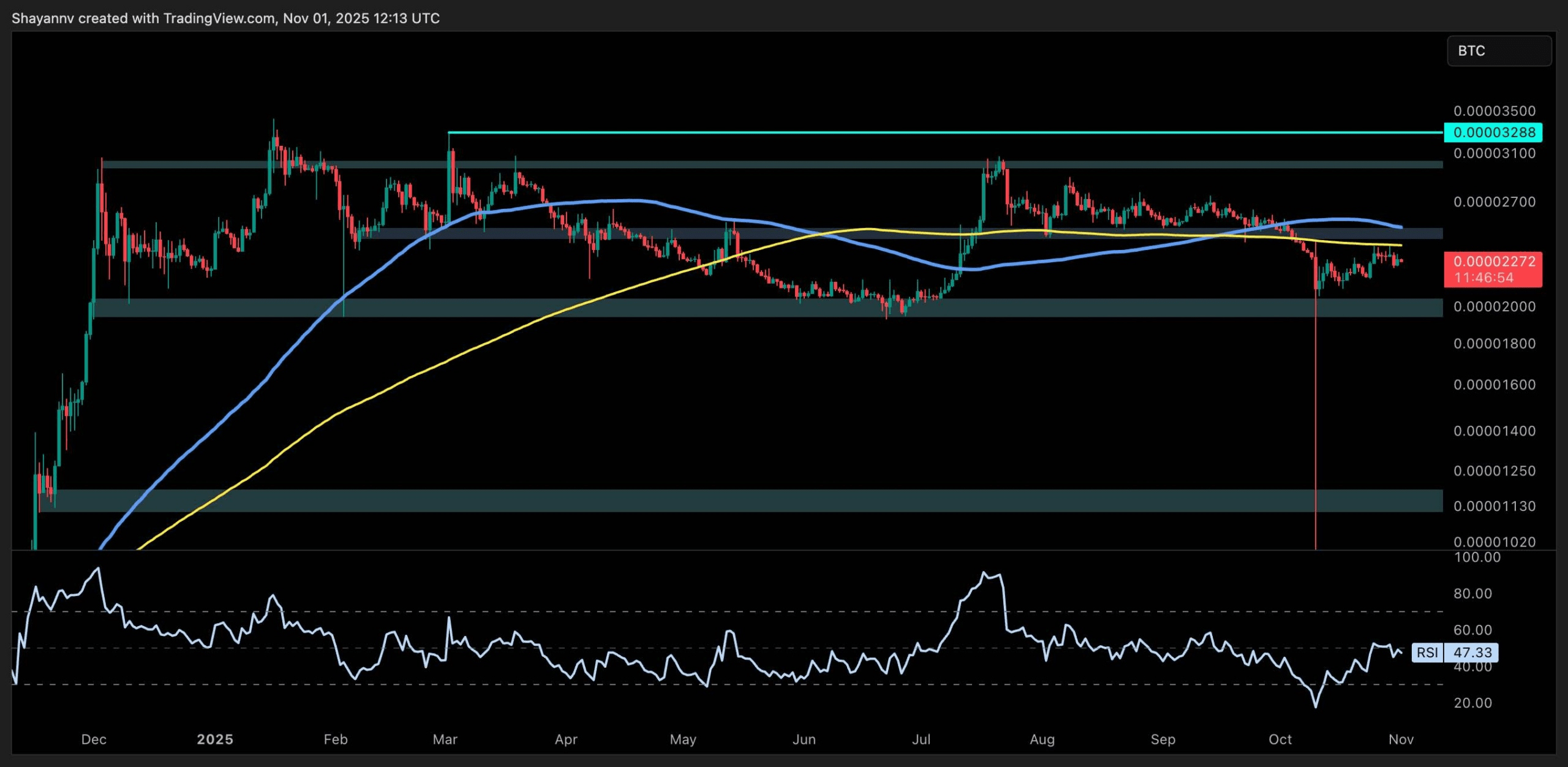Screen dimensions: 1568x767
Task: Click the 20.00 level on RSI scale
Action: pos(1472,703)
